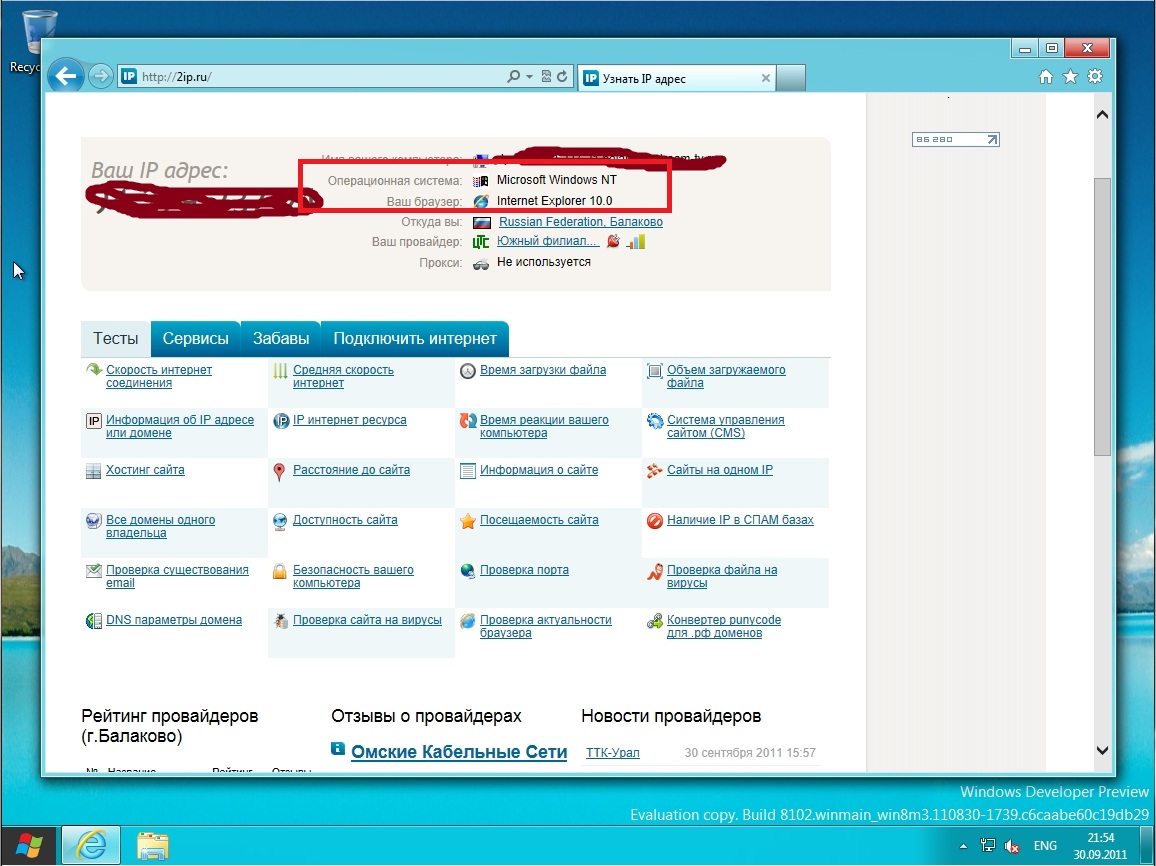Click the icon beside 'DNS параметры домена'
Image resolution: width=1156 pixels, height=866 pixels.
click(93, 621)
